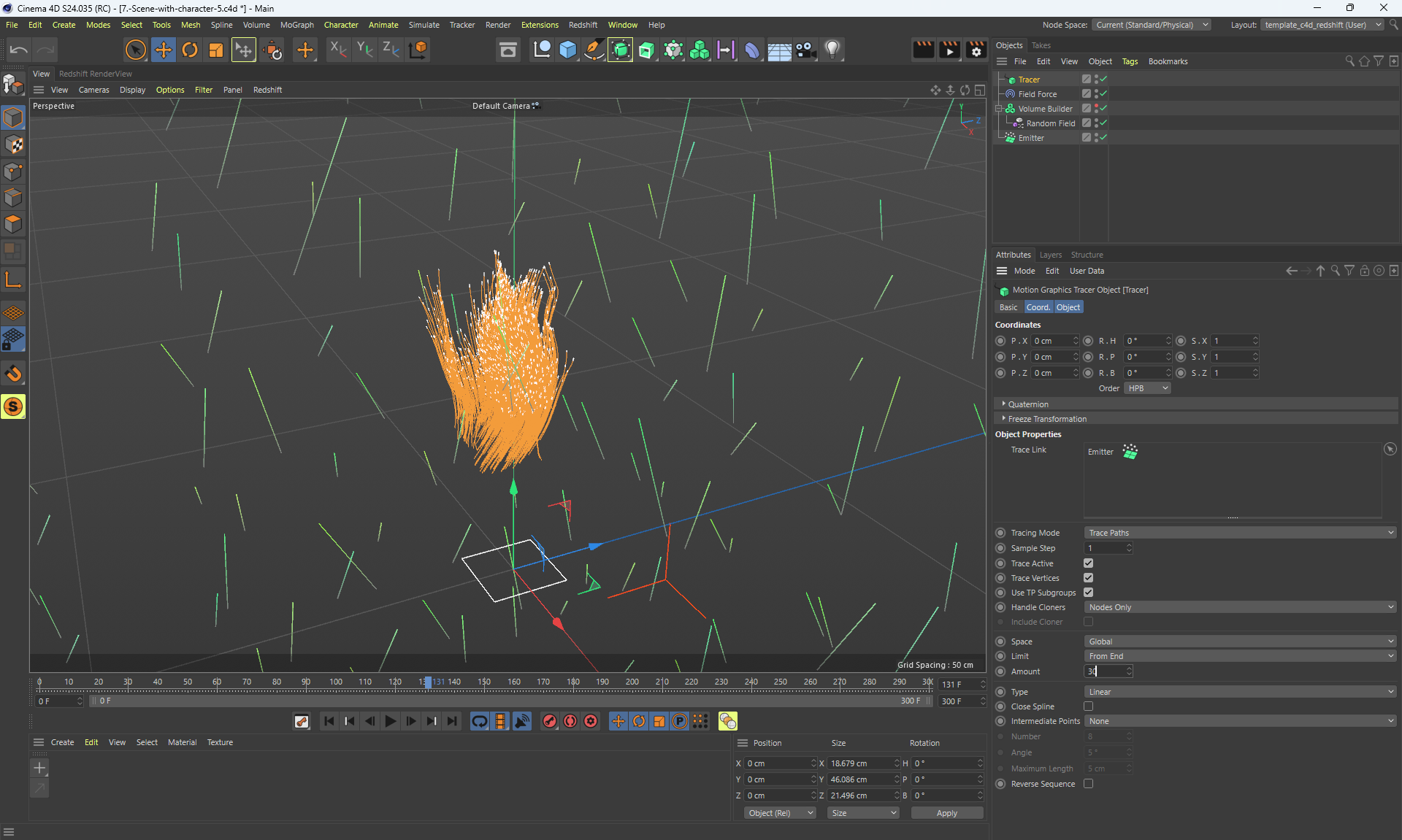Enable Polygons mode in left sidebar
This screenshot has width=1402, height=840.
[13, 223]
